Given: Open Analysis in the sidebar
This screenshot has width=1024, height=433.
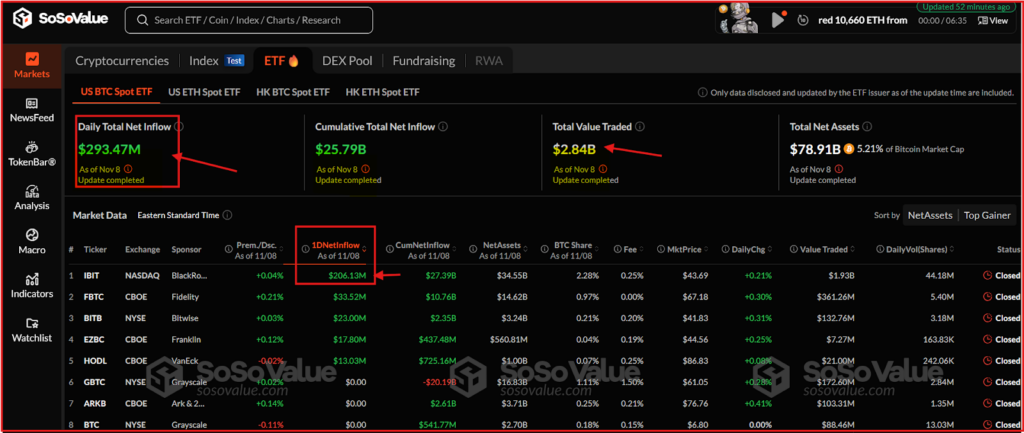Looking at the screenshot, I should pyautogui.click(x=32, y=198).
